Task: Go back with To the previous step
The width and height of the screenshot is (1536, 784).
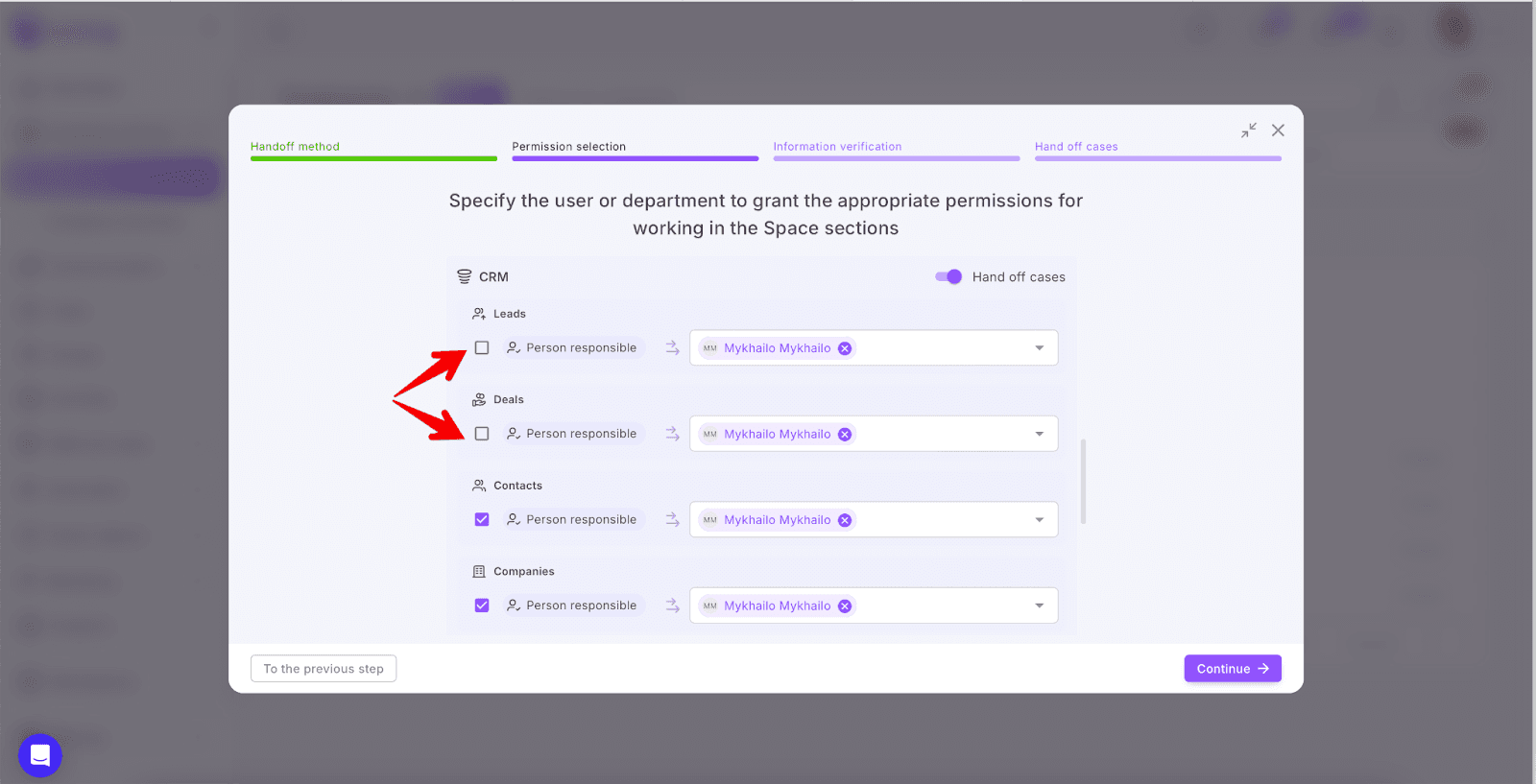Action: coord(324,669)
